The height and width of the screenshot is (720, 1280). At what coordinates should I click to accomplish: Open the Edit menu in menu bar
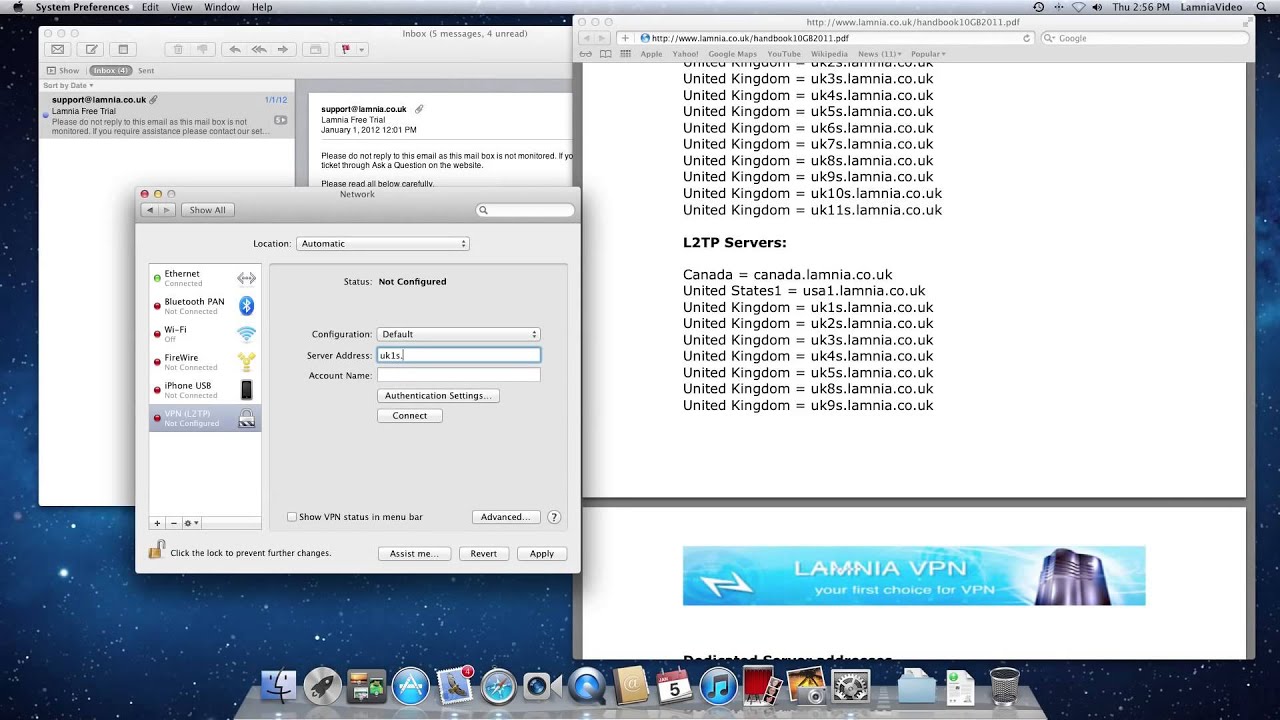pos(150,7)
